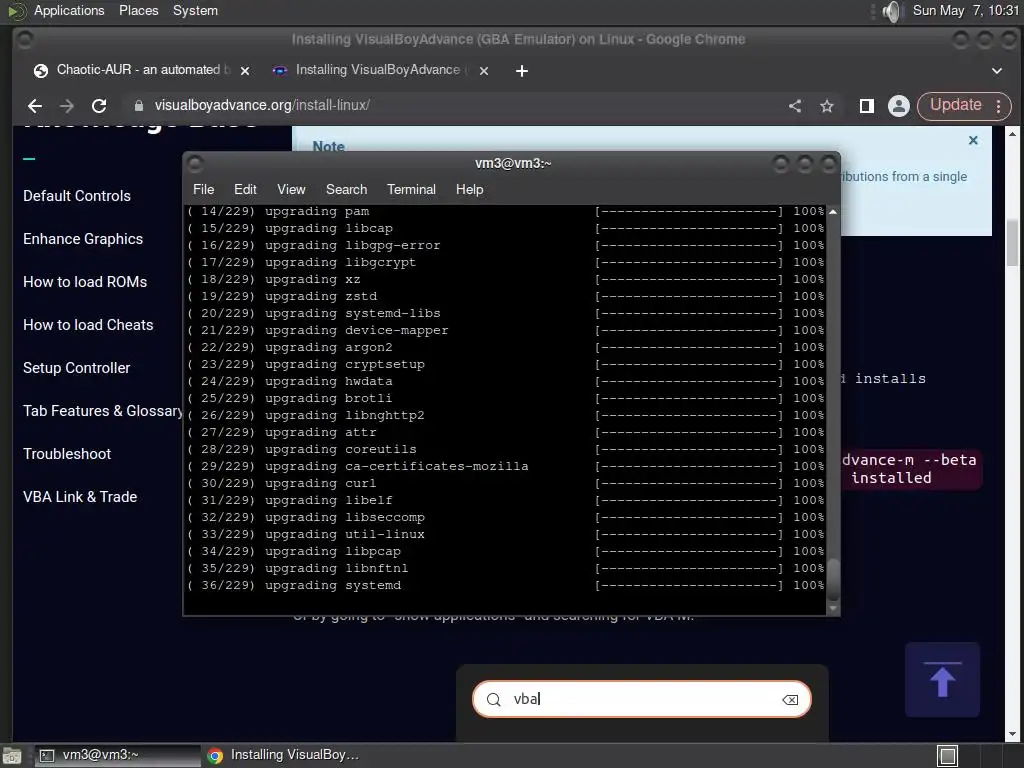The height and width of the screenshot is (768, 1024).
Task: Open the VBA Link & Trade link
Action: click(80, 497)
